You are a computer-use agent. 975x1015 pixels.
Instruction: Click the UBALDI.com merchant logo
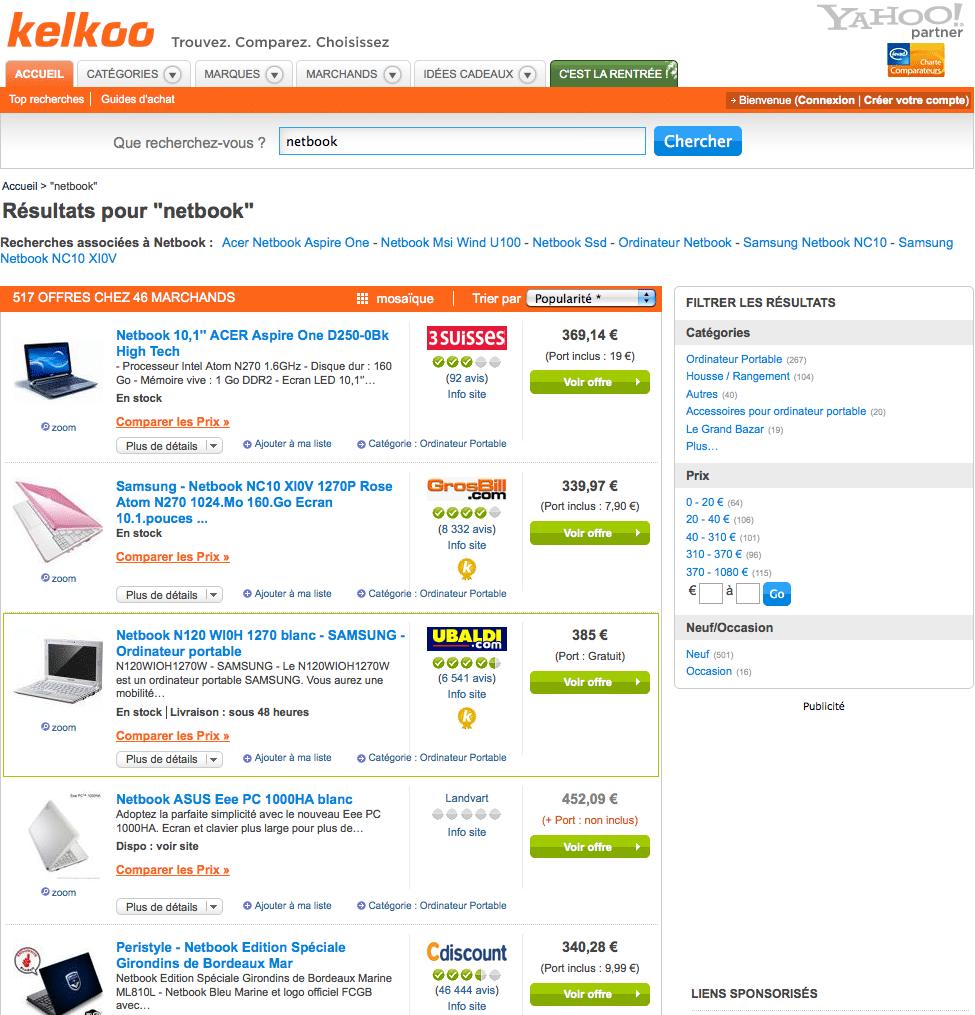467,639
